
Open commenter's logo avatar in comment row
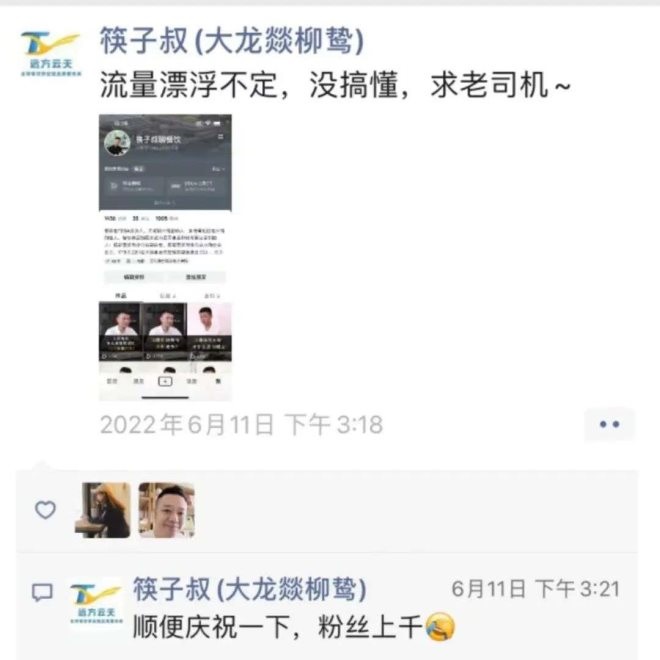(x=96, y=603)
